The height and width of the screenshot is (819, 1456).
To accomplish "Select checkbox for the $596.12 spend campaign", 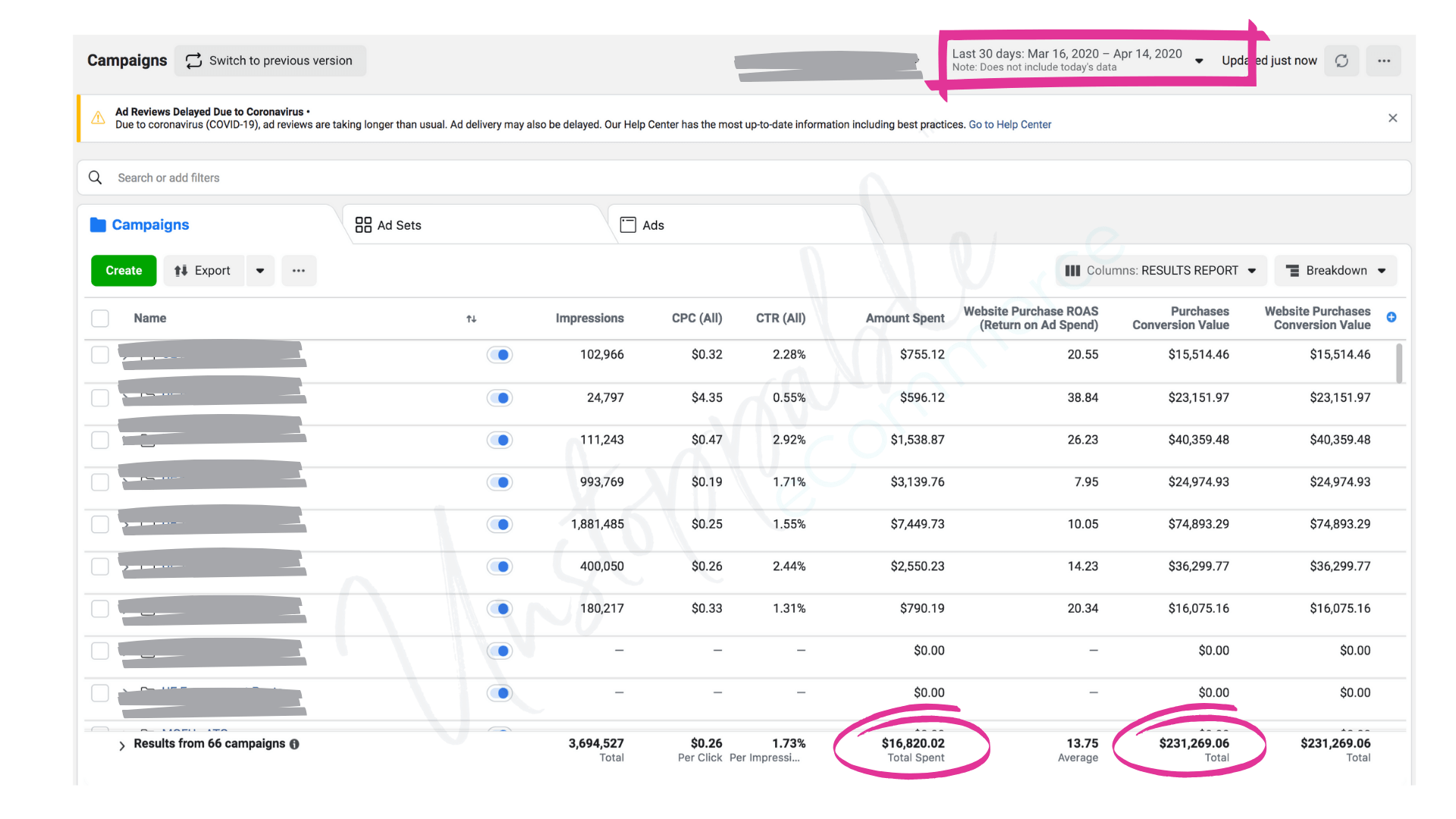I will click(x=100, y=398).
